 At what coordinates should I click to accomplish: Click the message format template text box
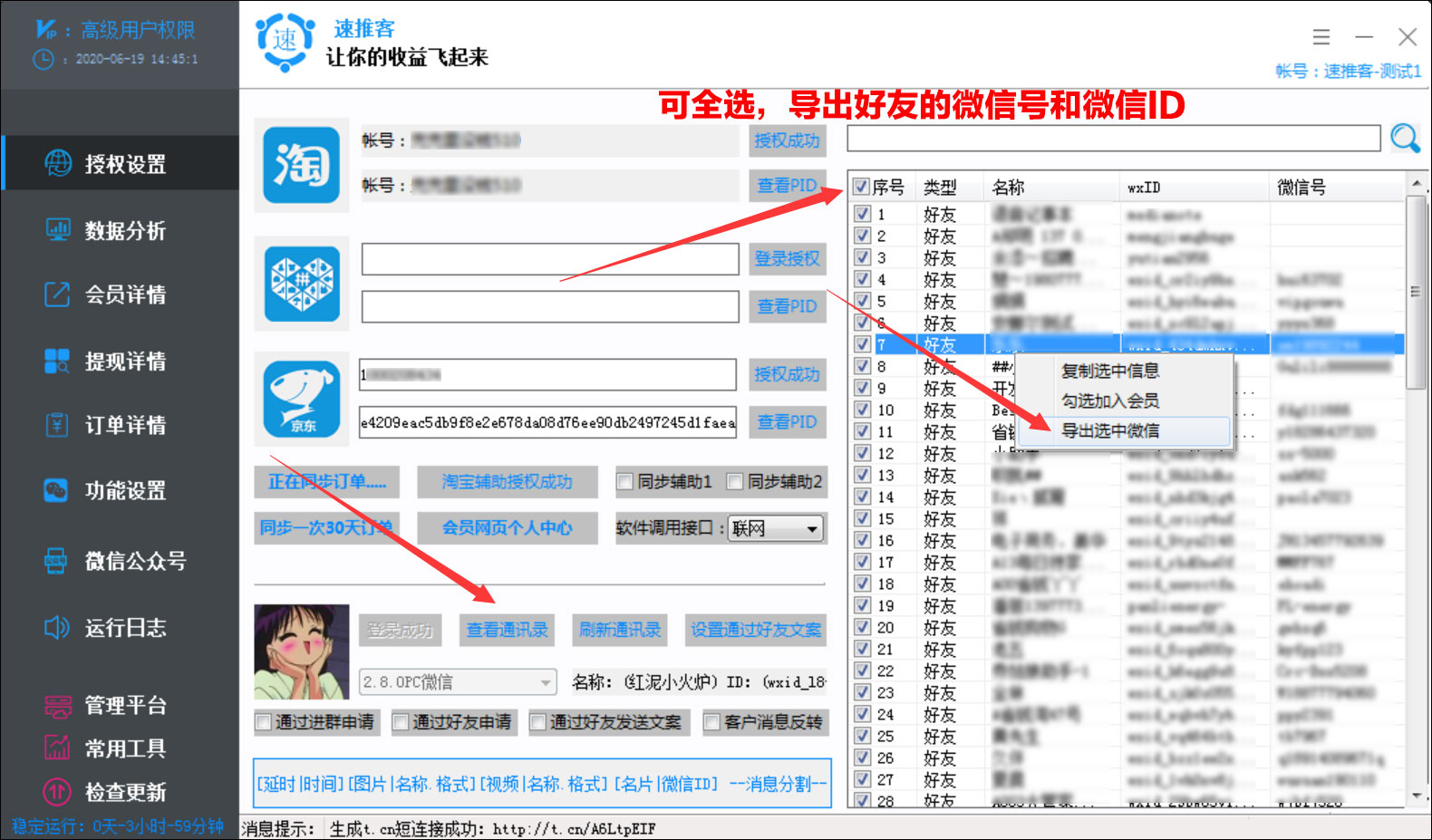pyautogui.click(x=542, y=783)
